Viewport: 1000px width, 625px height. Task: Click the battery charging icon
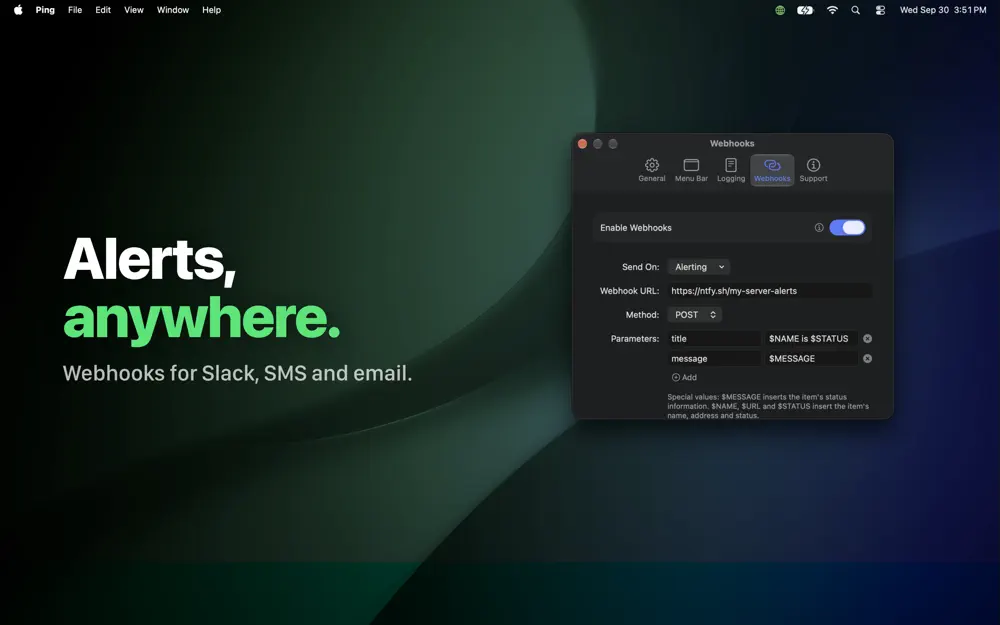(x=805, y=10)
